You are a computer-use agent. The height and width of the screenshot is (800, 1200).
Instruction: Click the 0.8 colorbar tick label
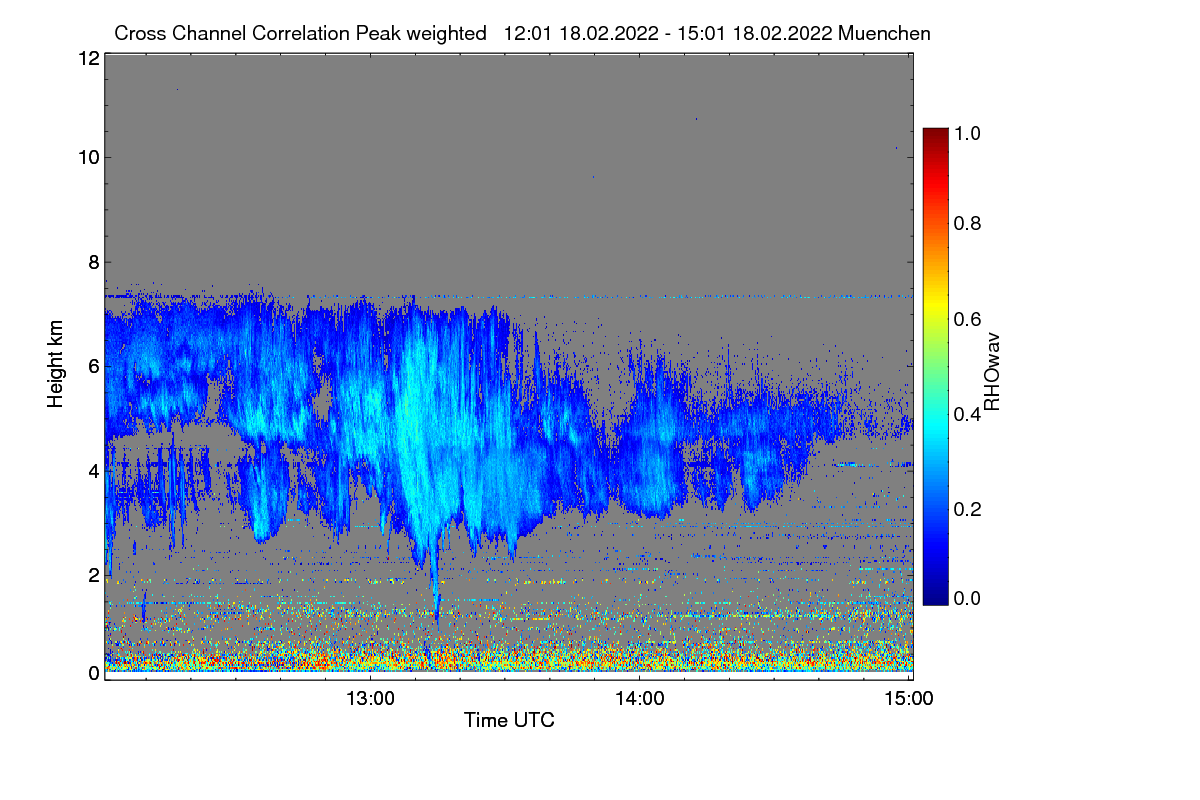coord(968,224)
